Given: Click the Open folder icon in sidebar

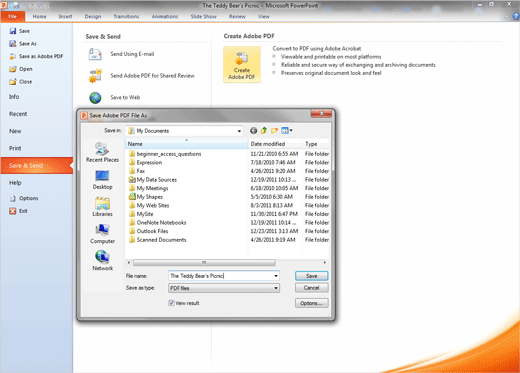Looking at the screenshot, I should click(13, 69).
